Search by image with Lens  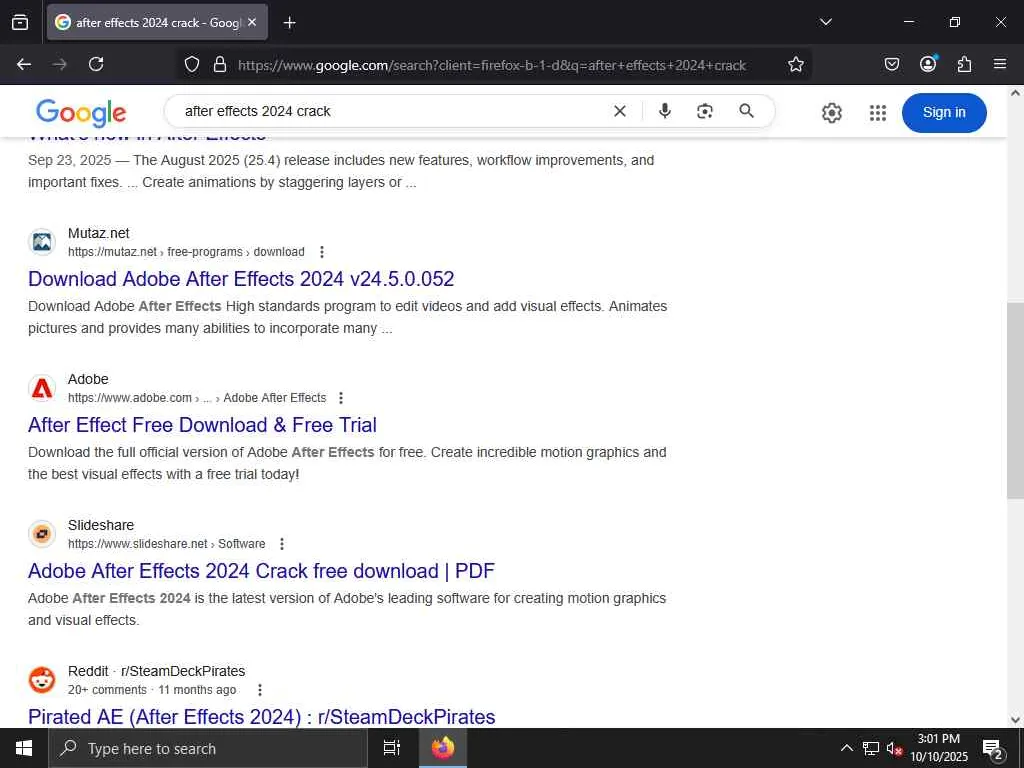tap(705, 111)
